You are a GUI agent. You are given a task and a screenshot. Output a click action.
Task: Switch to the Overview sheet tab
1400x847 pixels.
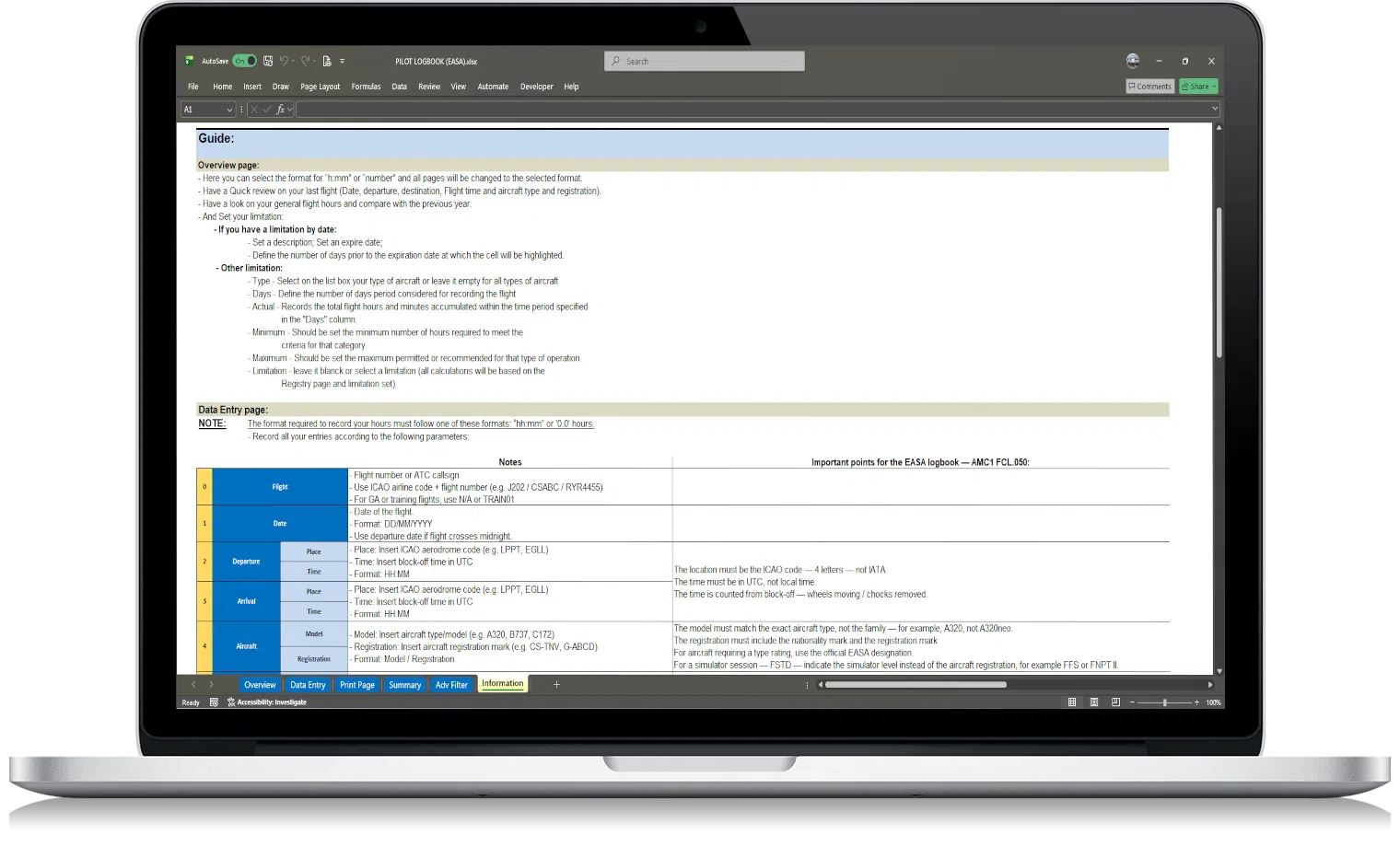(x=260, y=685)
